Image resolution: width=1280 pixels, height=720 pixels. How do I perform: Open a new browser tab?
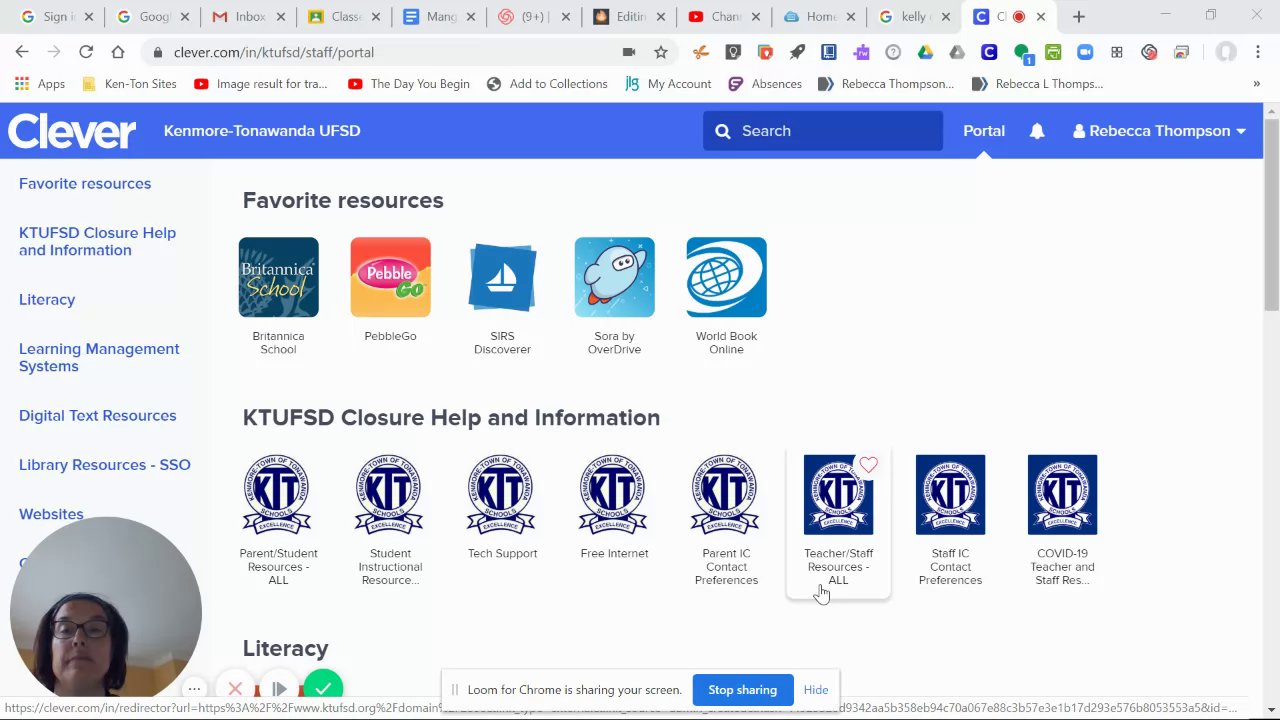click(1078, 17)
